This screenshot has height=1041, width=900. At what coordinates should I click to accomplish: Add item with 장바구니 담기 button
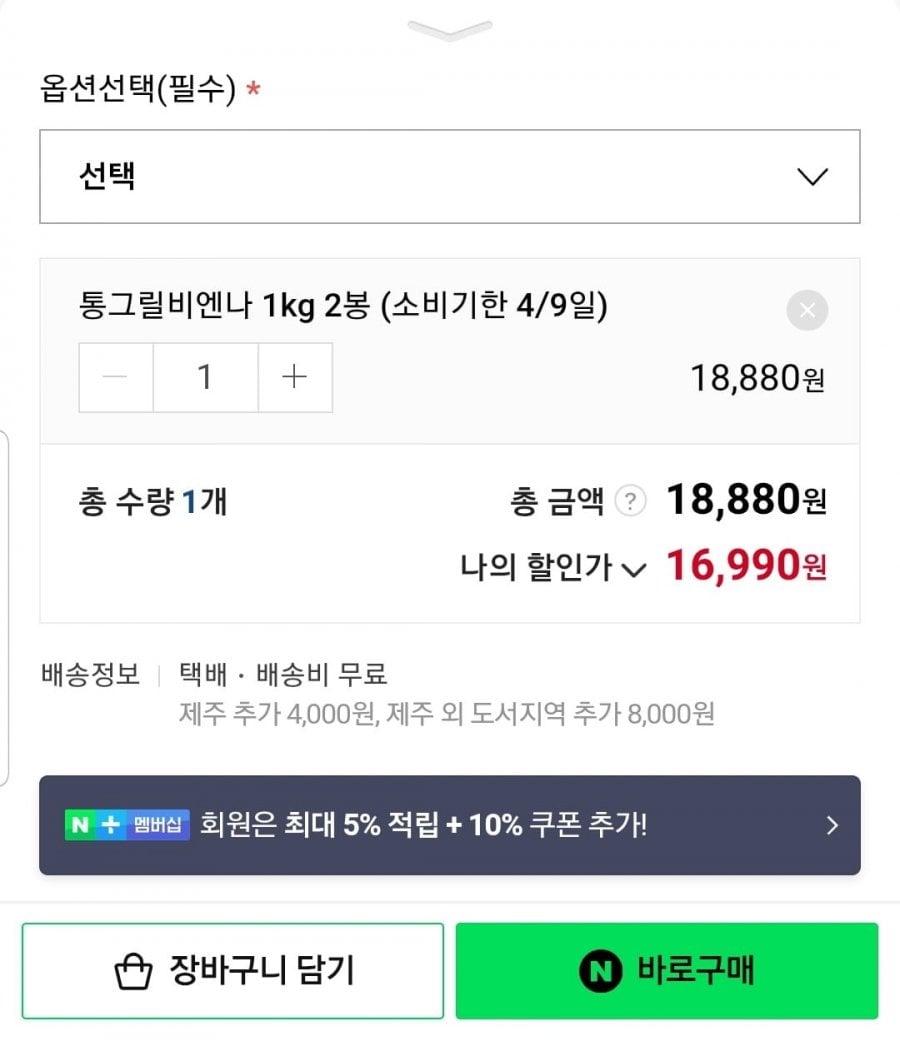click(x=233, y=970)
